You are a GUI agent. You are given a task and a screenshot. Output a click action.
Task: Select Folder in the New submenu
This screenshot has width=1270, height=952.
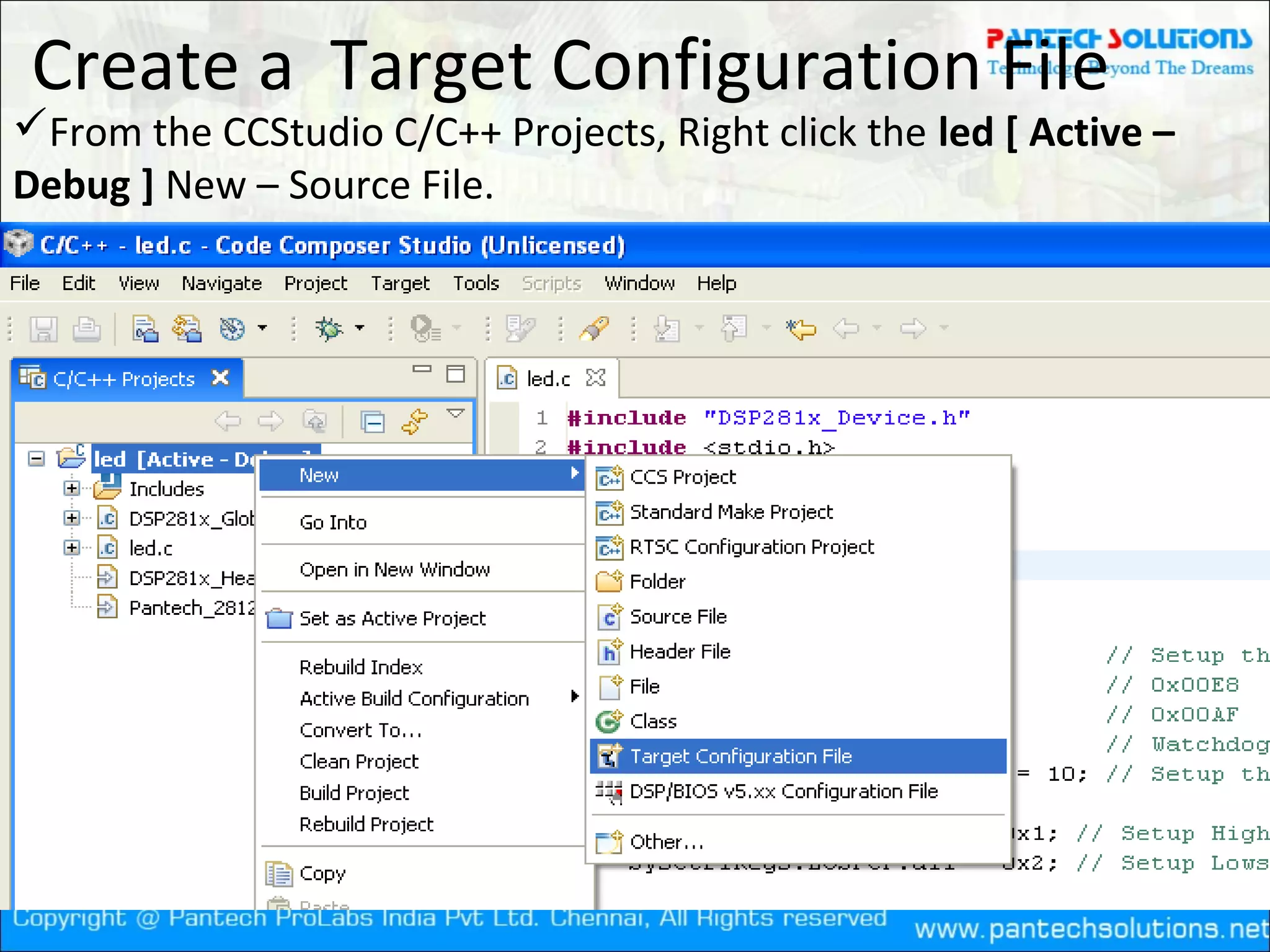coord(798,582)
